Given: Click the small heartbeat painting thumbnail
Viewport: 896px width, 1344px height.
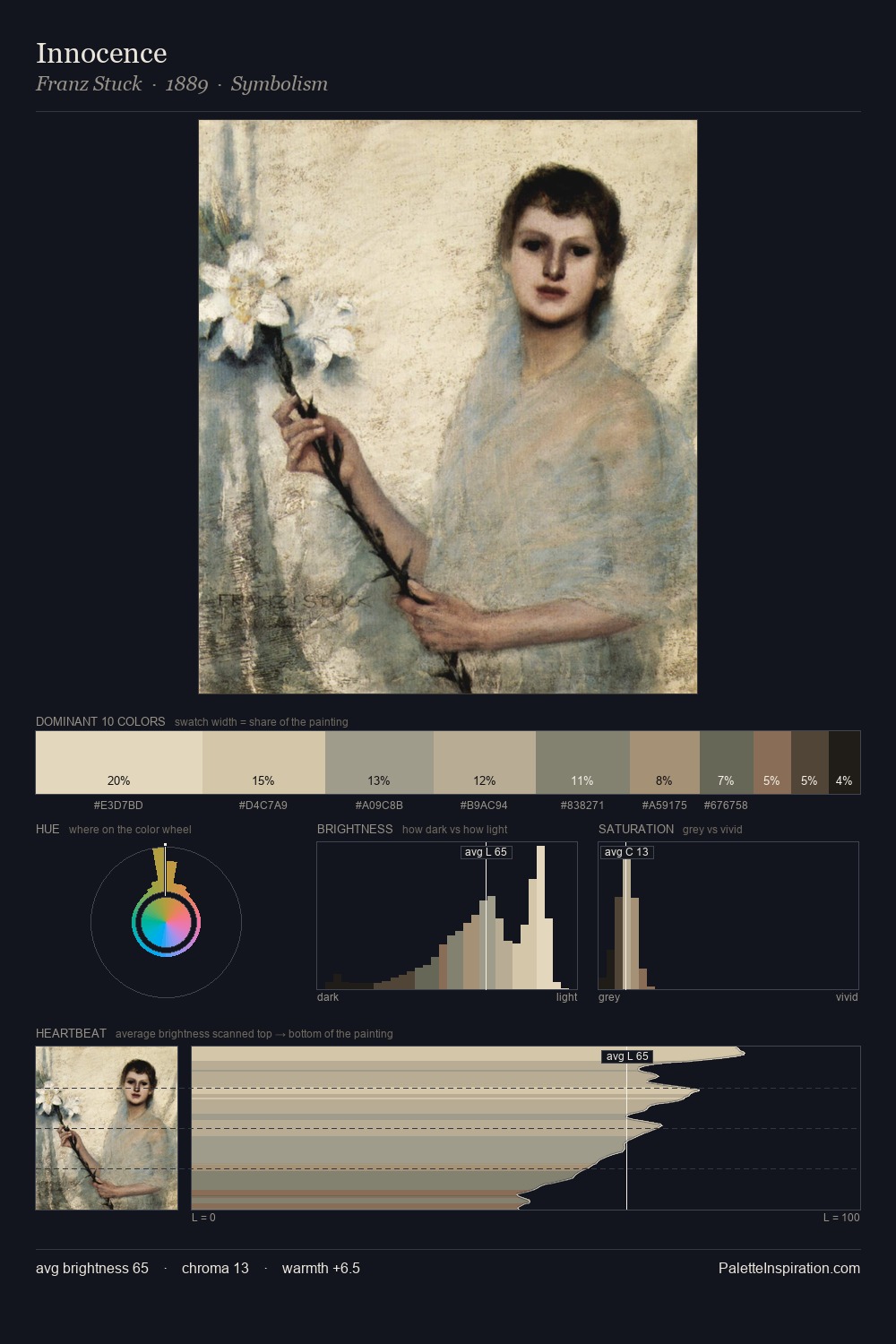Looking at the screenshot, I should pyautogui.click(x=107, y=1128).
